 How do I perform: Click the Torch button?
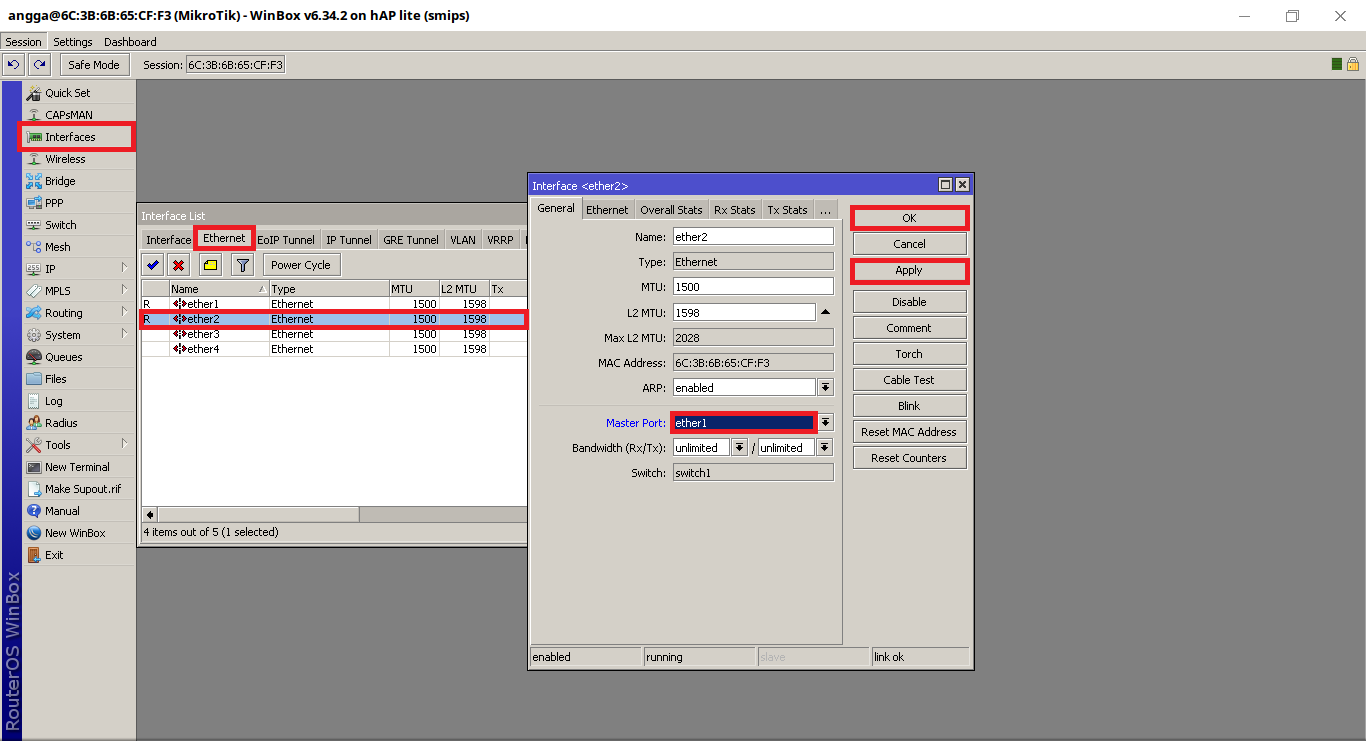(x=909, y=354)
